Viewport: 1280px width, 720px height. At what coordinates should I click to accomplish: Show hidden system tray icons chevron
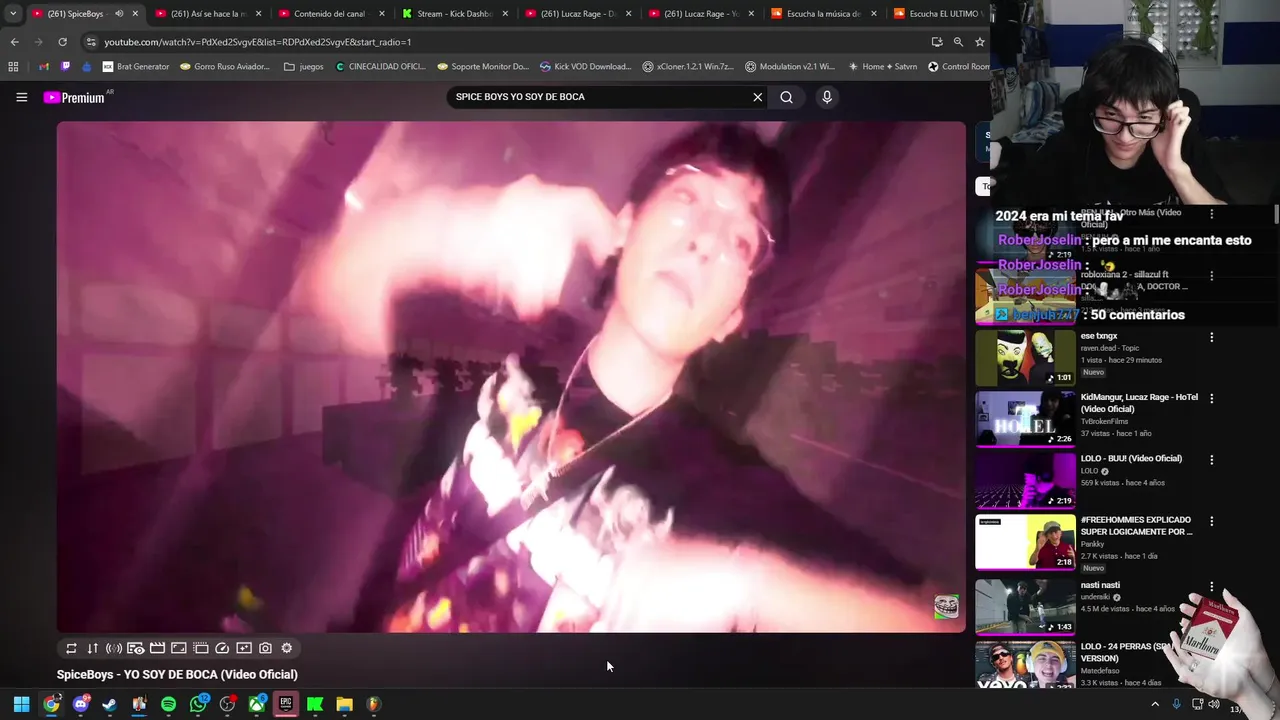click(1155, 704)
